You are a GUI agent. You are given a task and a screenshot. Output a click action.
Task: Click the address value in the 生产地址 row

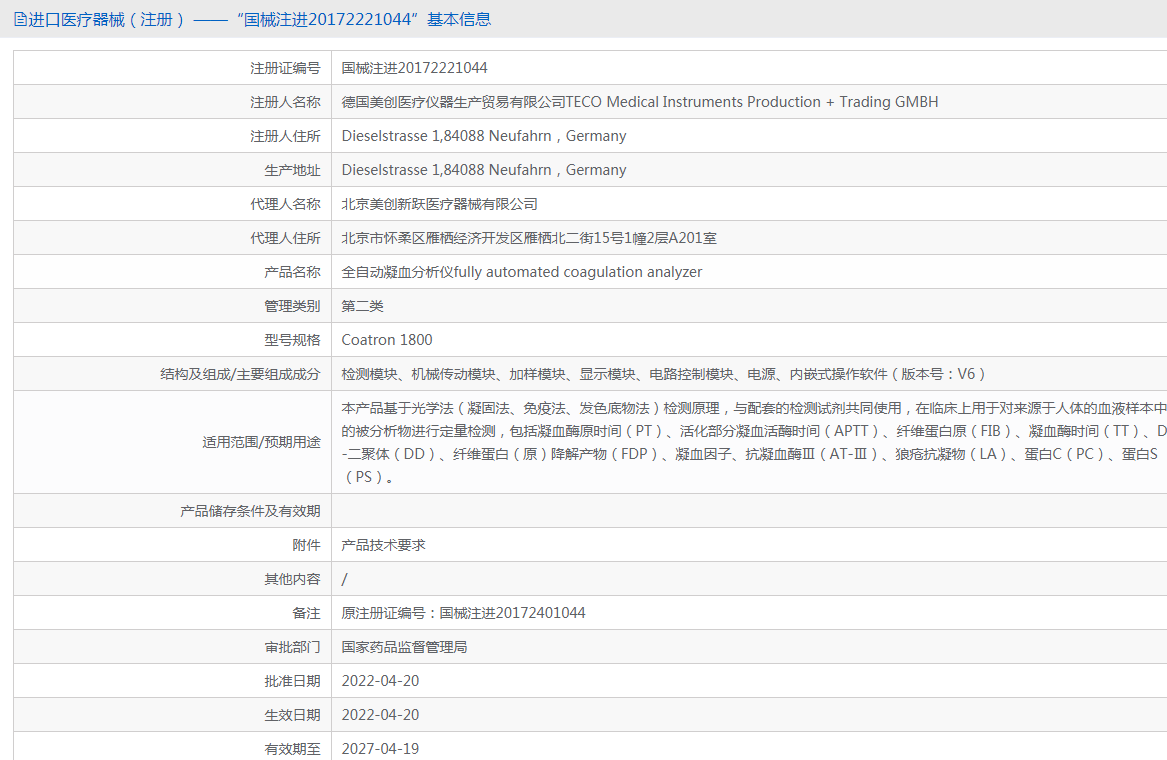pos(483,170)
